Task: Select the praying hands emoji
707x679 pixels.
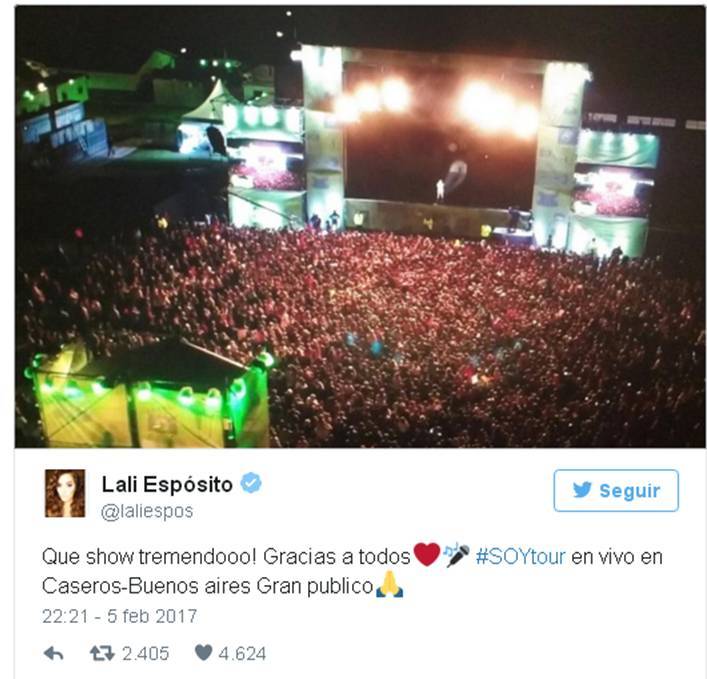Action: pos(389,584)
